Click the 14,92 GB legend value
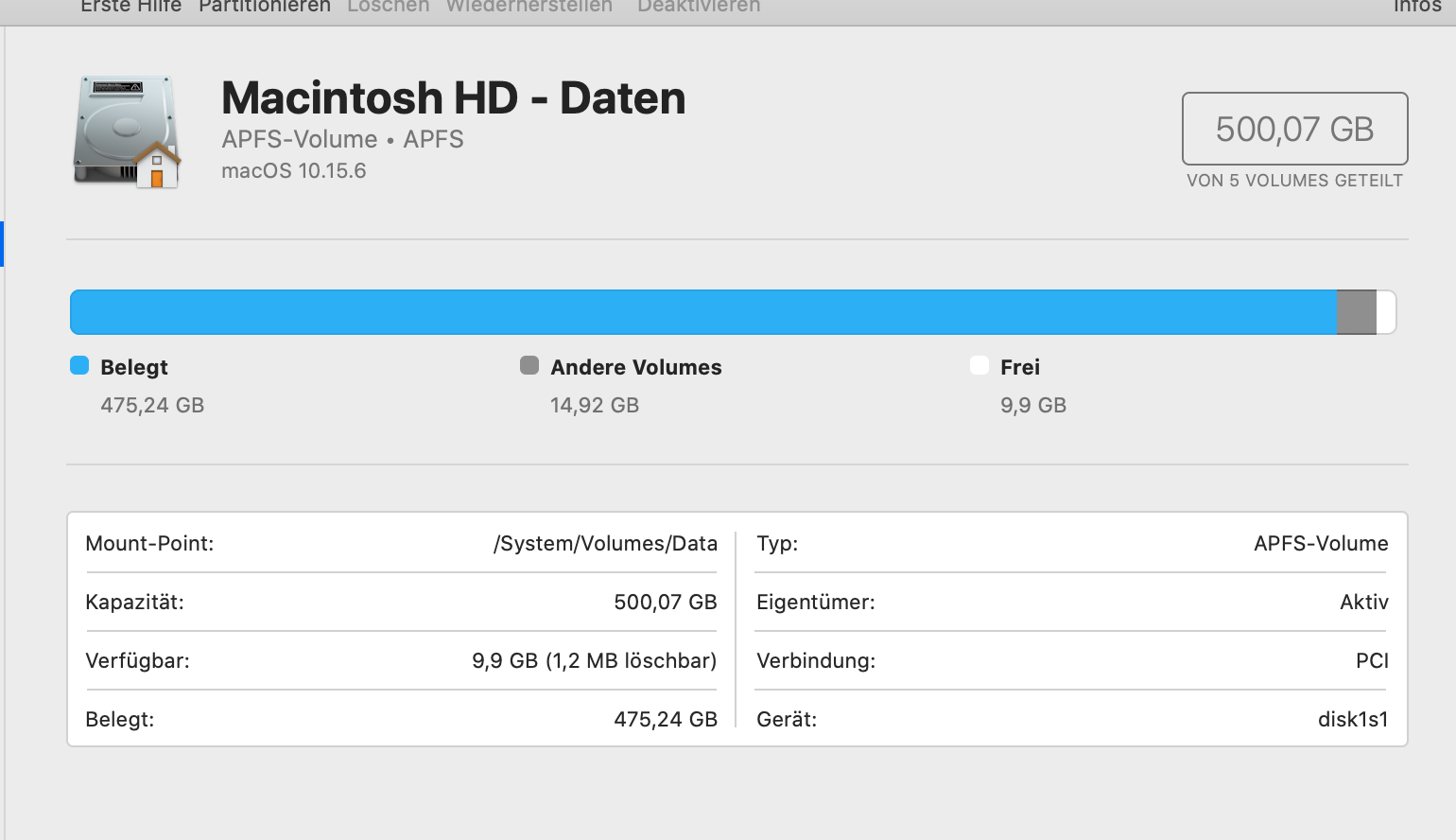Viewport: 1456px width, 840px height. (x=595, y=406)
